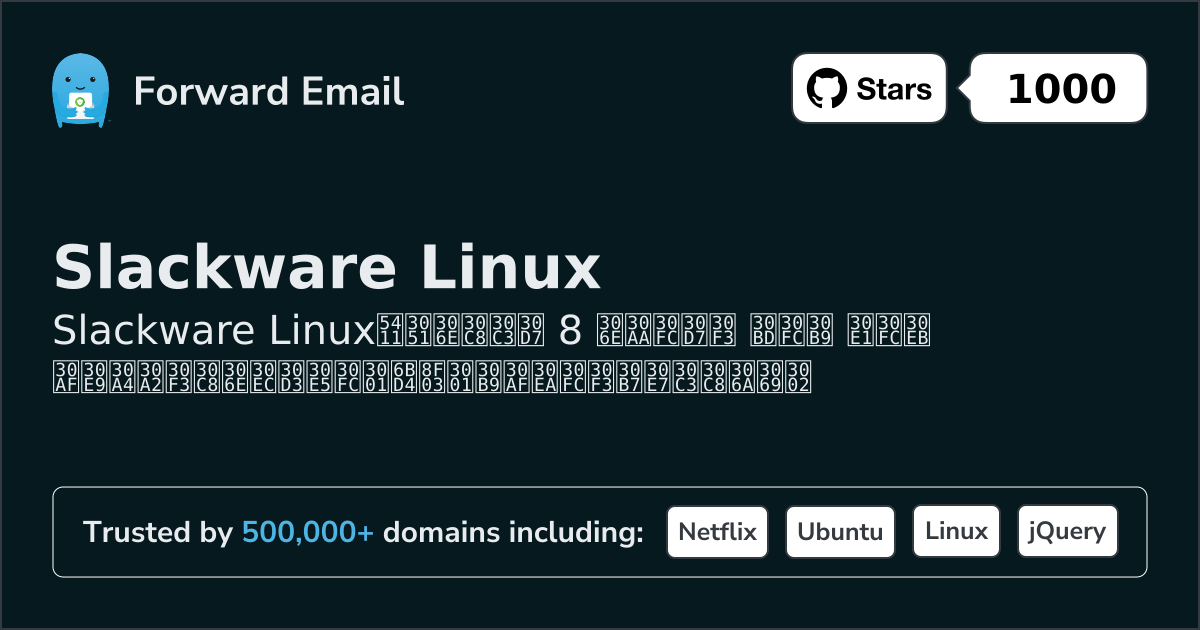Click the Stars label text
1200x630 pixels.
coord(895,88)
